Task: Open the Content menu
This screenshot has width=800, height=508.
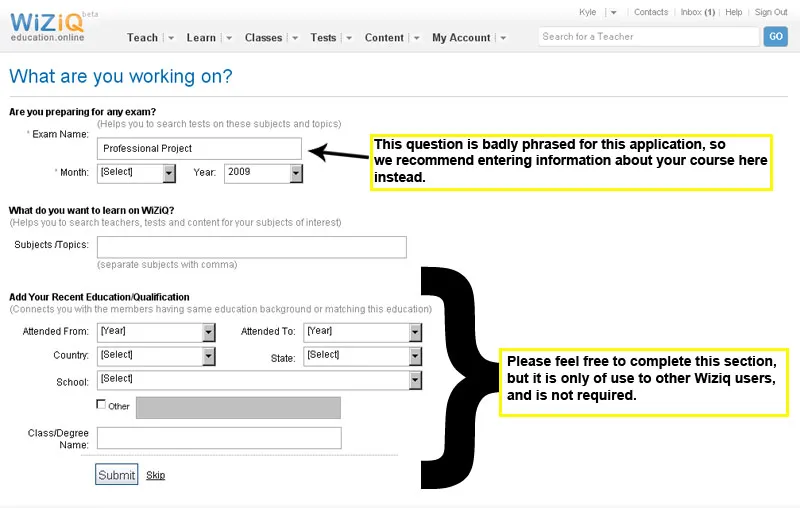Action: 384,38
